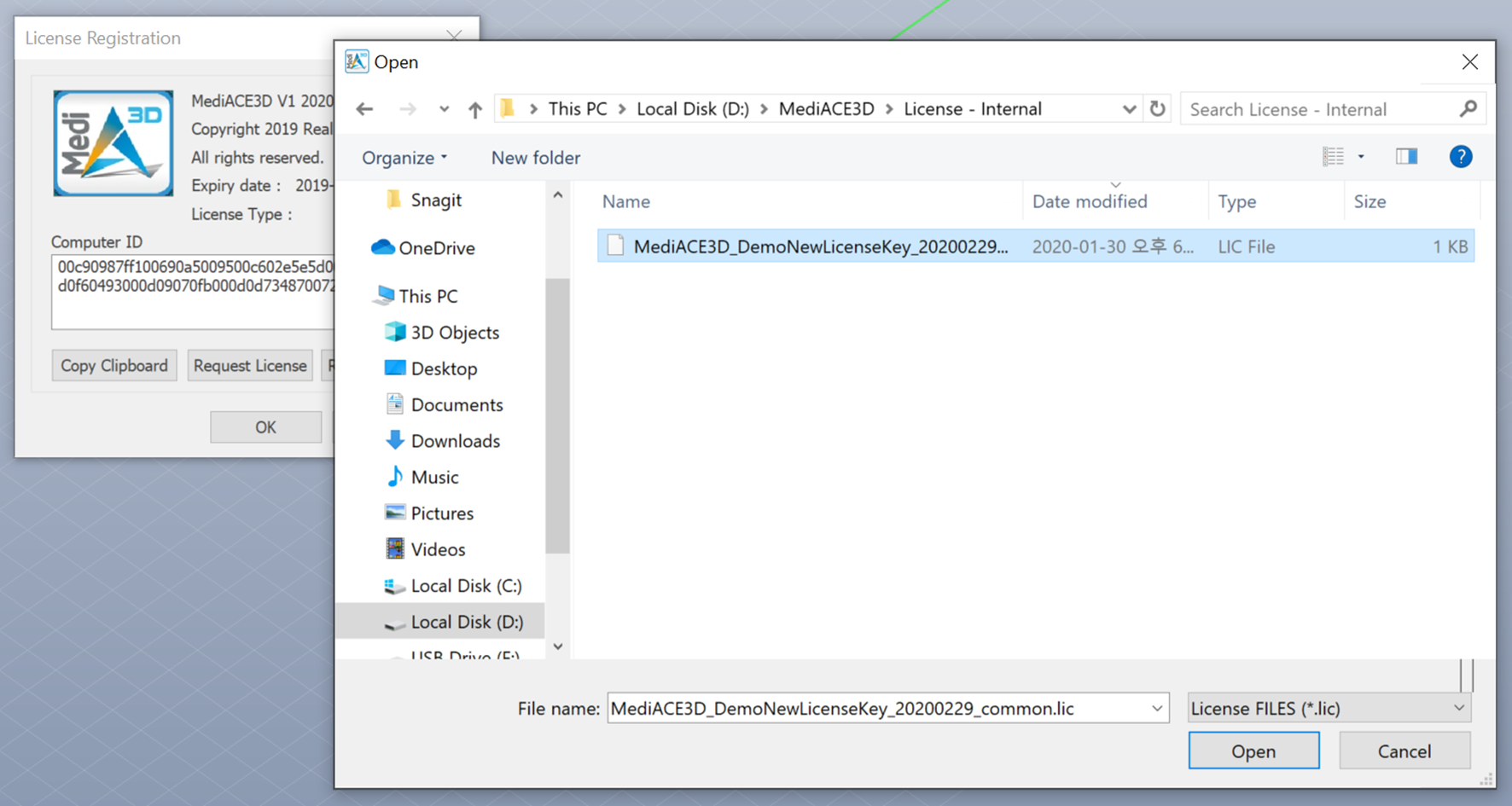The width and height of the screenshot is (1512, 806).
Task: Go forward with the right arrow
Action: pos(408,109)
